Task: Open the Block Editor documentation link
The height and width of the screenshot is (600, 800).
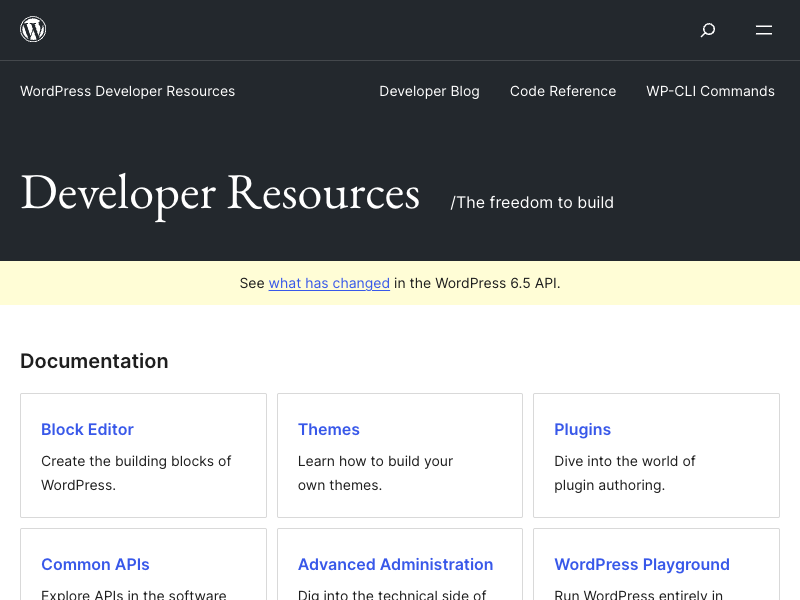Action: point(87,430)
